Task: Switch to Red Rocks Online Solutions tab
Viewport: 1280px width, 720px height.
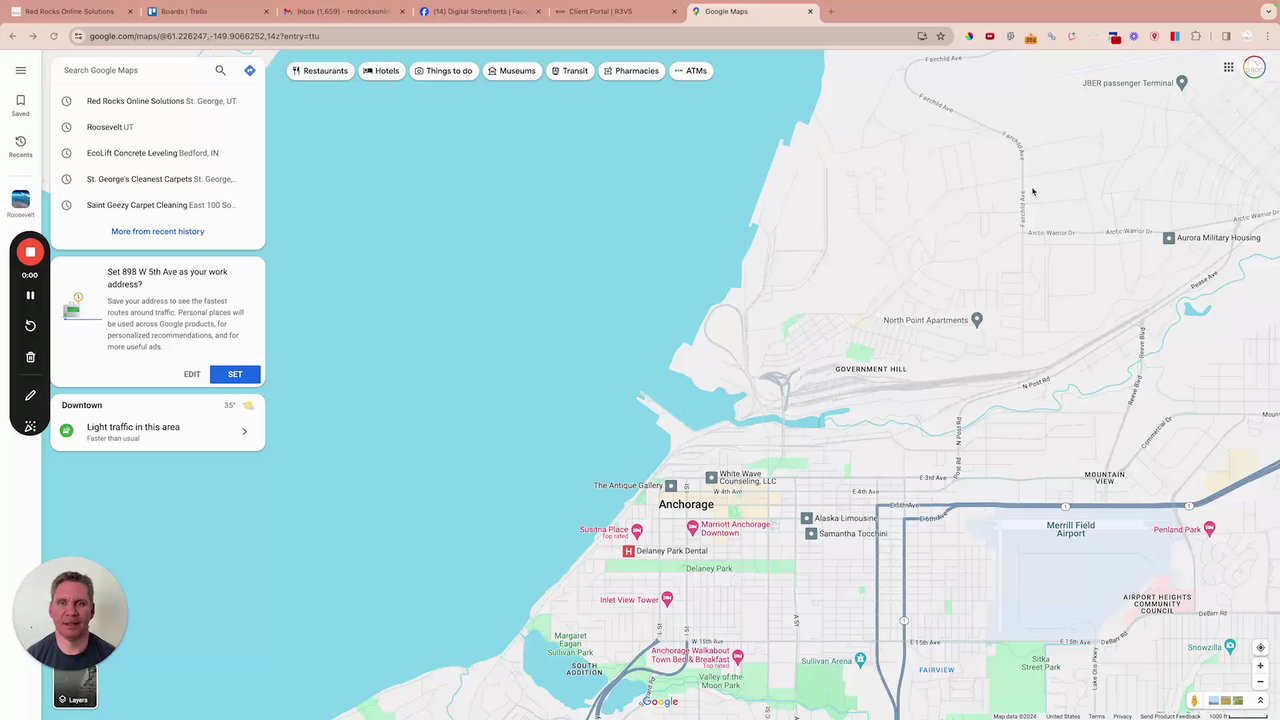Action: pyautogui.click(x=70, y=12)
